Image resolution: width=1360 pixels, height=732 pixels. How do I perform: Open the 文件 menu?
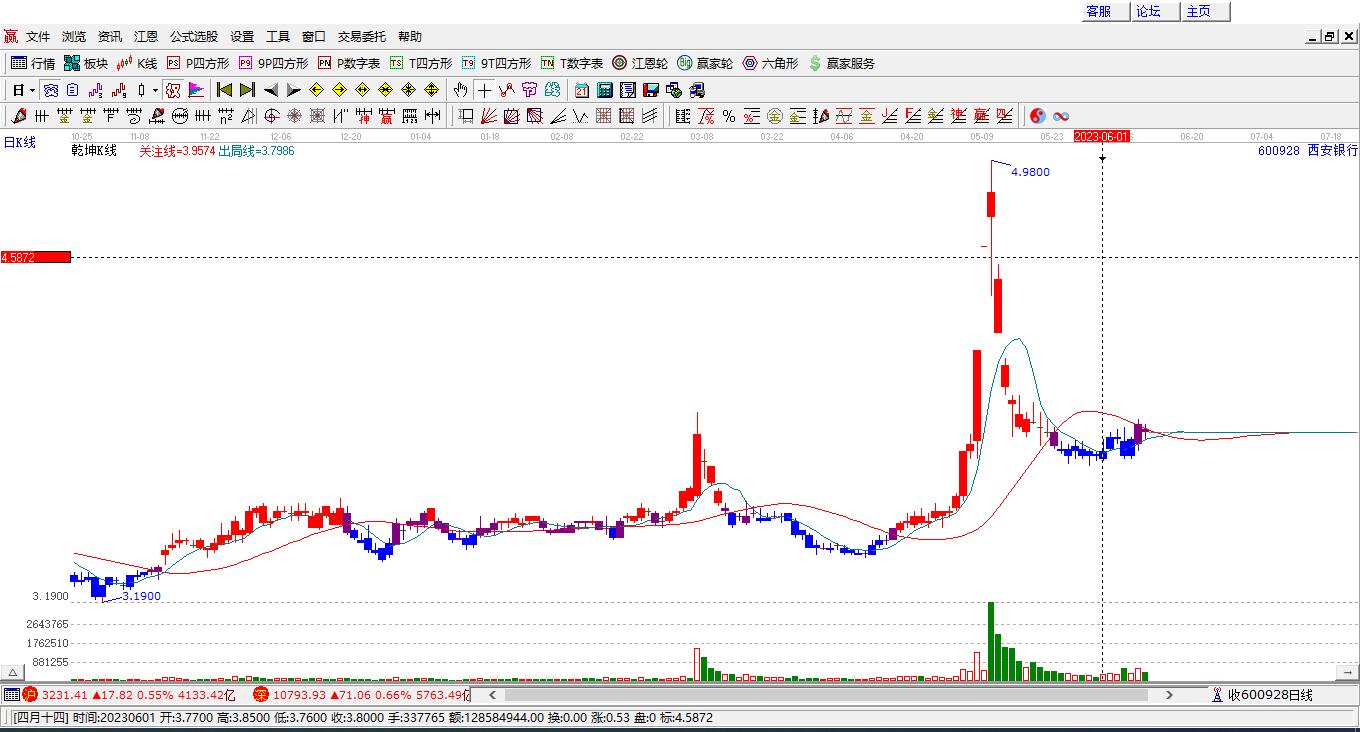[x=38, y=37]
